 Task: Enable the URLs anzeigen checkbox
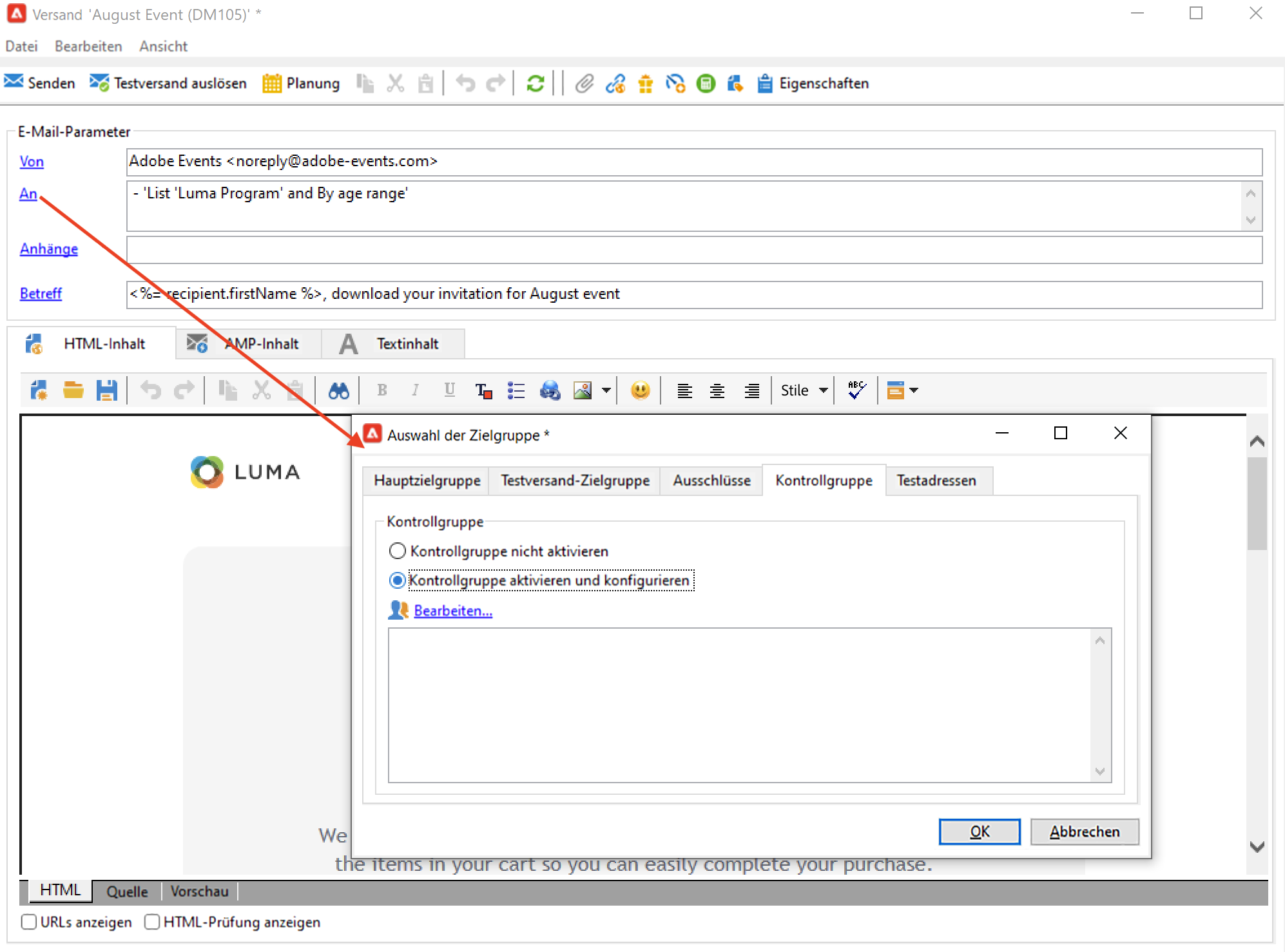[x=29, y=922]
